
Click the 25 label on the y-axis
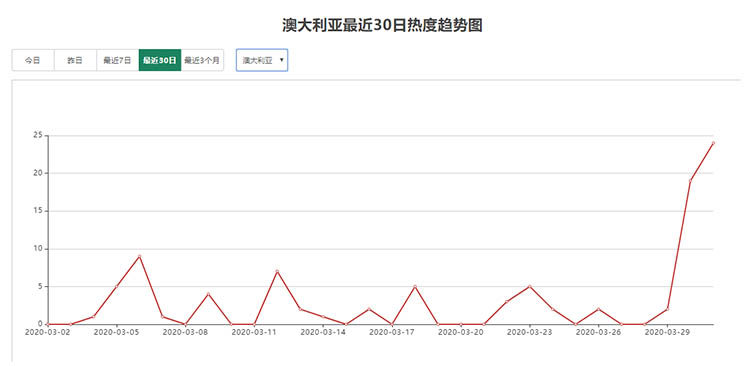pos(37,135)
